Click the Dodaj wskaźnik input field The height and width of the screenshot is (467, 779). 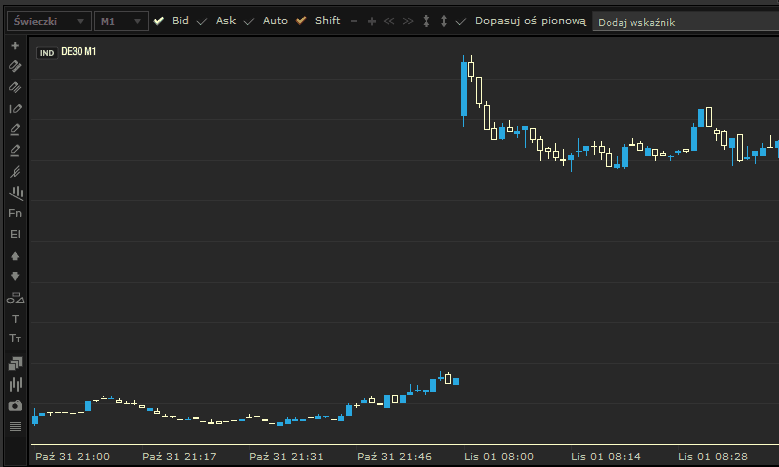pyautogui.click(x=684, y=22)
